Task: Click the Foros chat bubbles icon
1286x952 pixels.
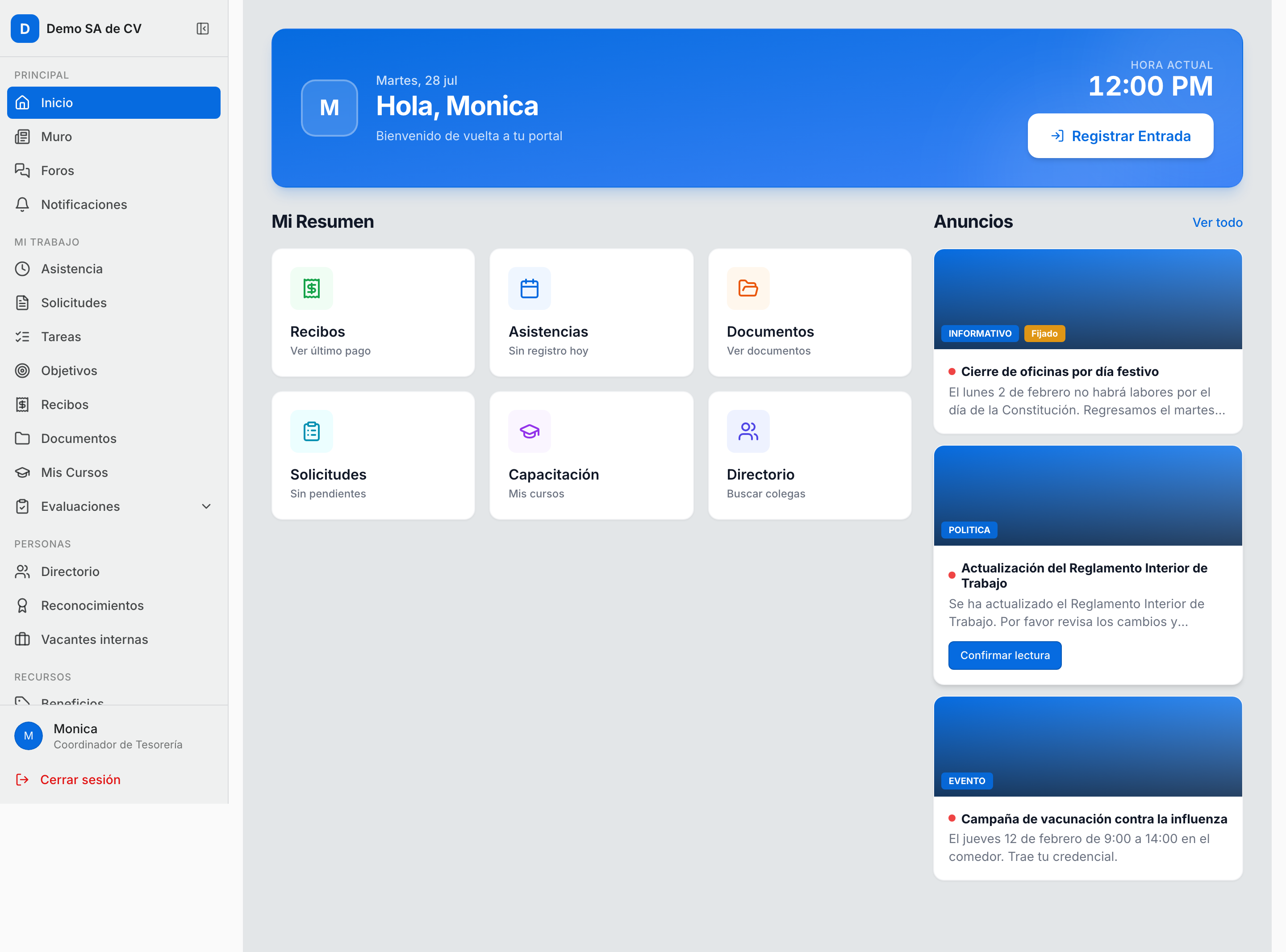Action: [22, 171]
